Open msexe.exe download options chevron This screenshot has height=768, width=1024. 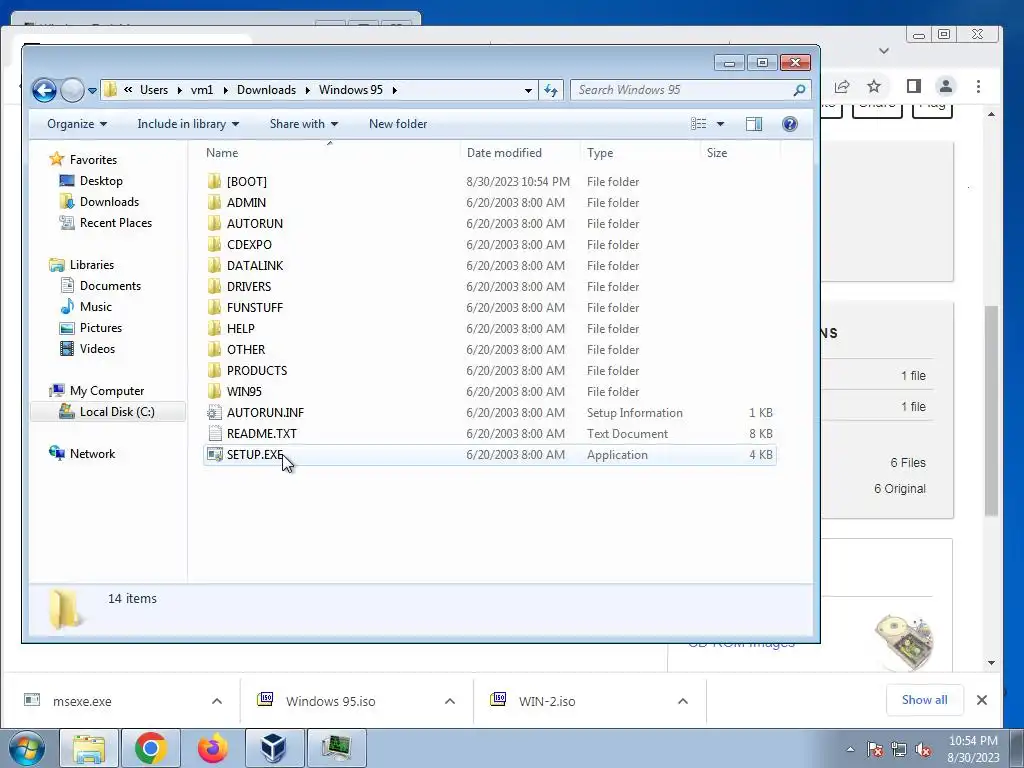[x=217, y=701]
